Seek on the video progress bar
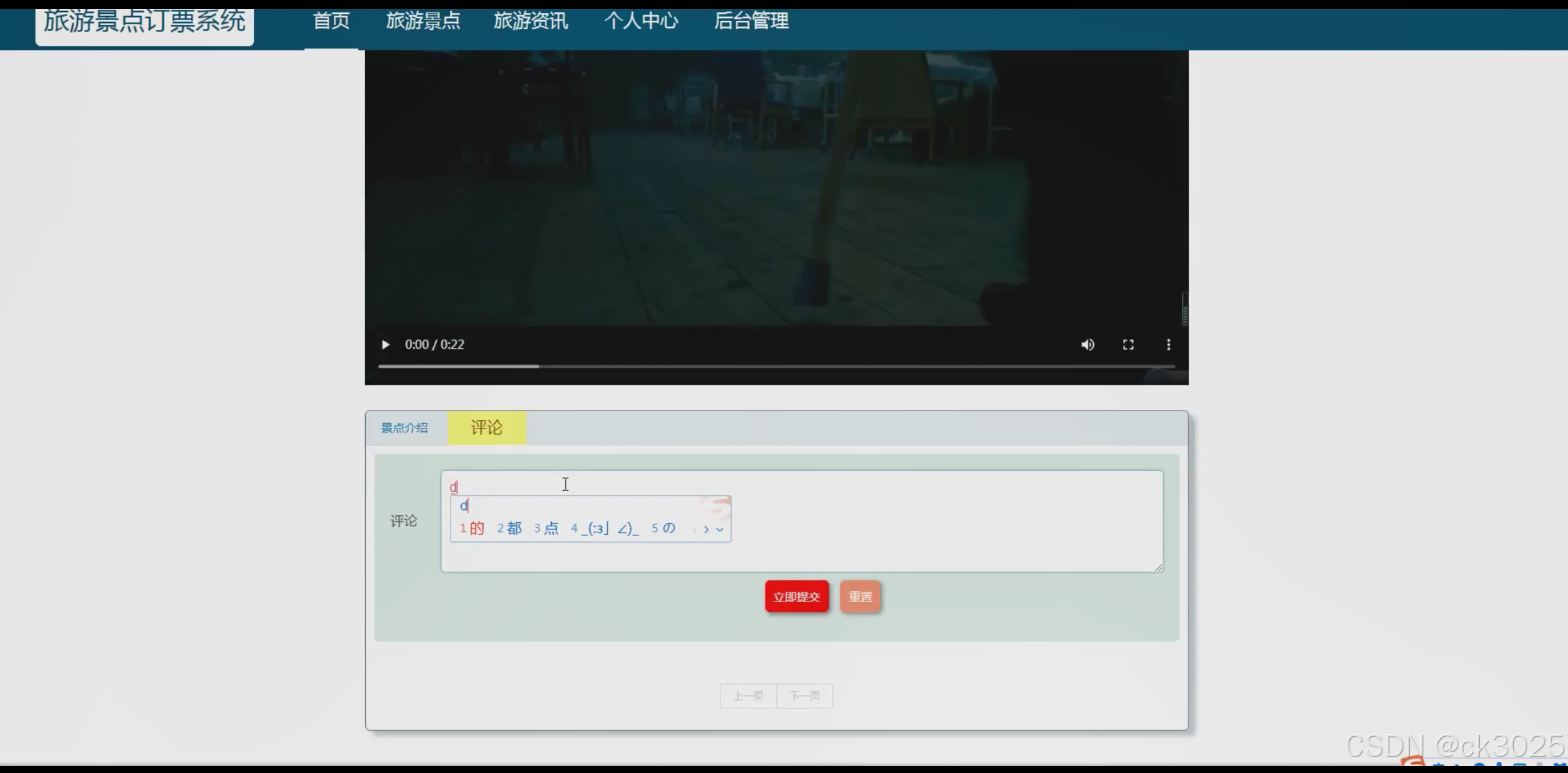1568x773 pixels. 776,366
